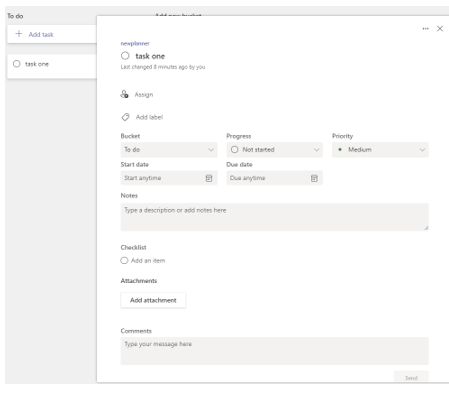Click the Assign person icon
Viewport: 449px width, 395px height.
coord(124,94)
